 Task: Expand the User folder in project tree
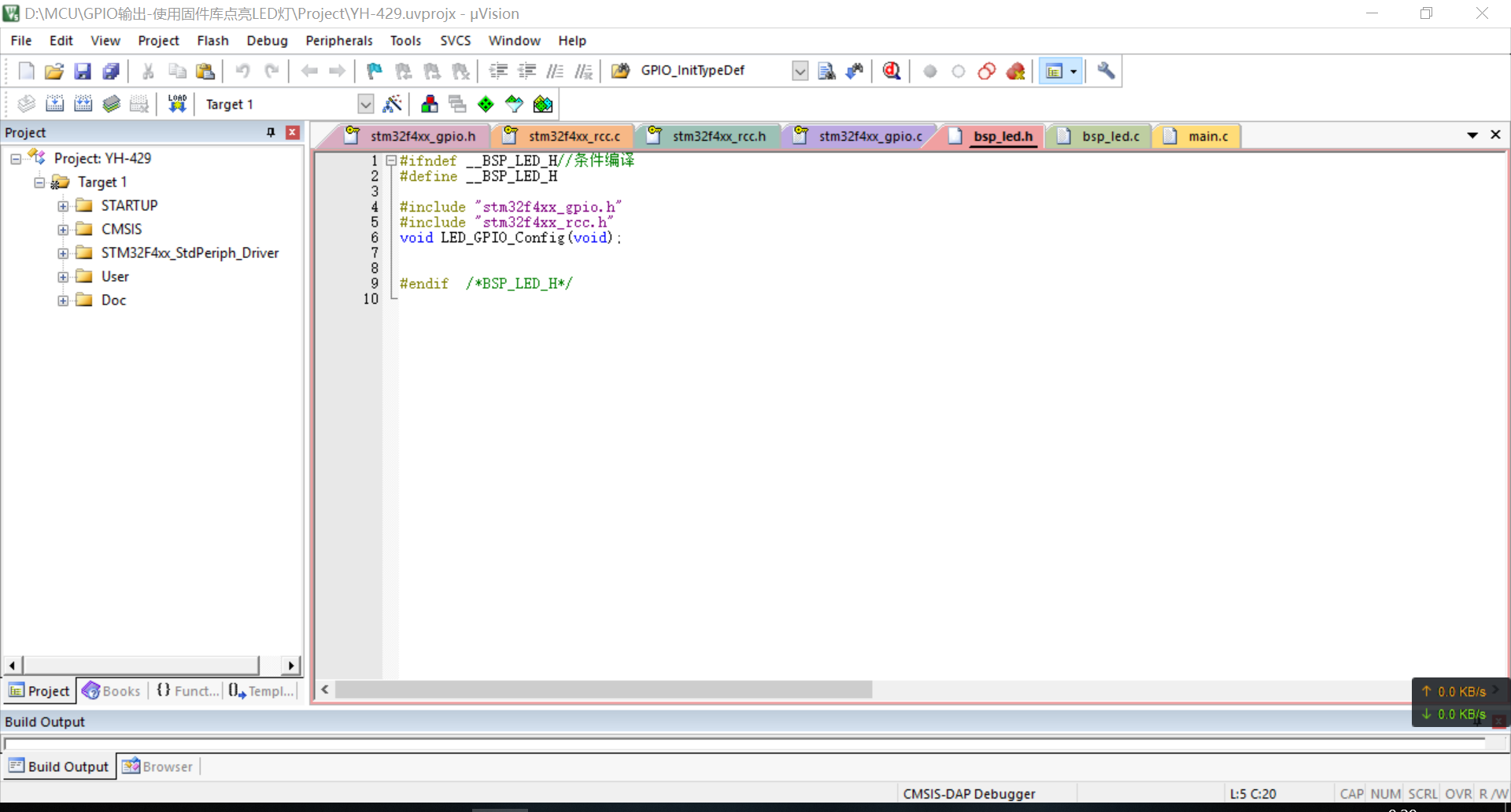(63, 277)
